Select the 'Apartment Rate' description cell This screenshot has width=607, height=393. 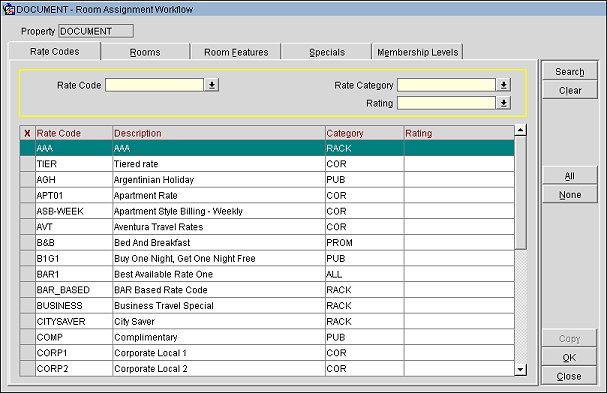[219, 195]
